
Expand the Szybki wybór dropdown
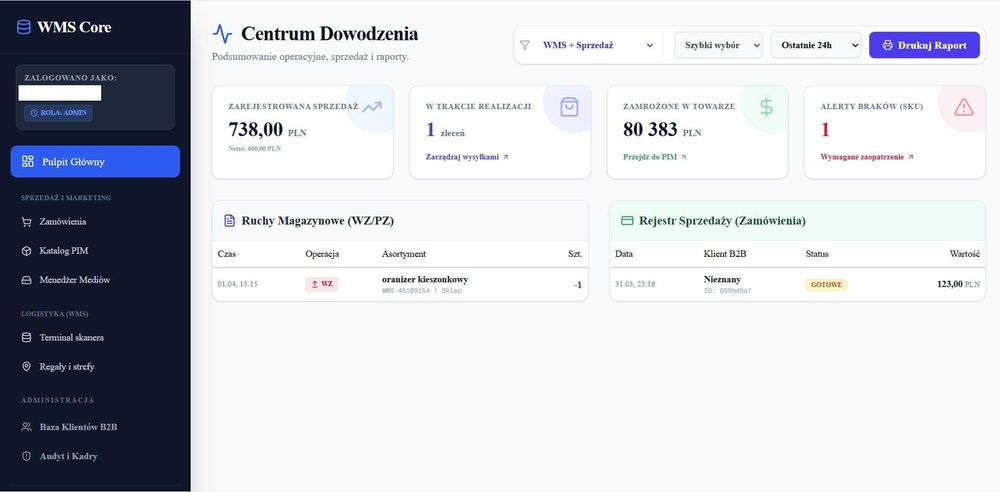718,45
